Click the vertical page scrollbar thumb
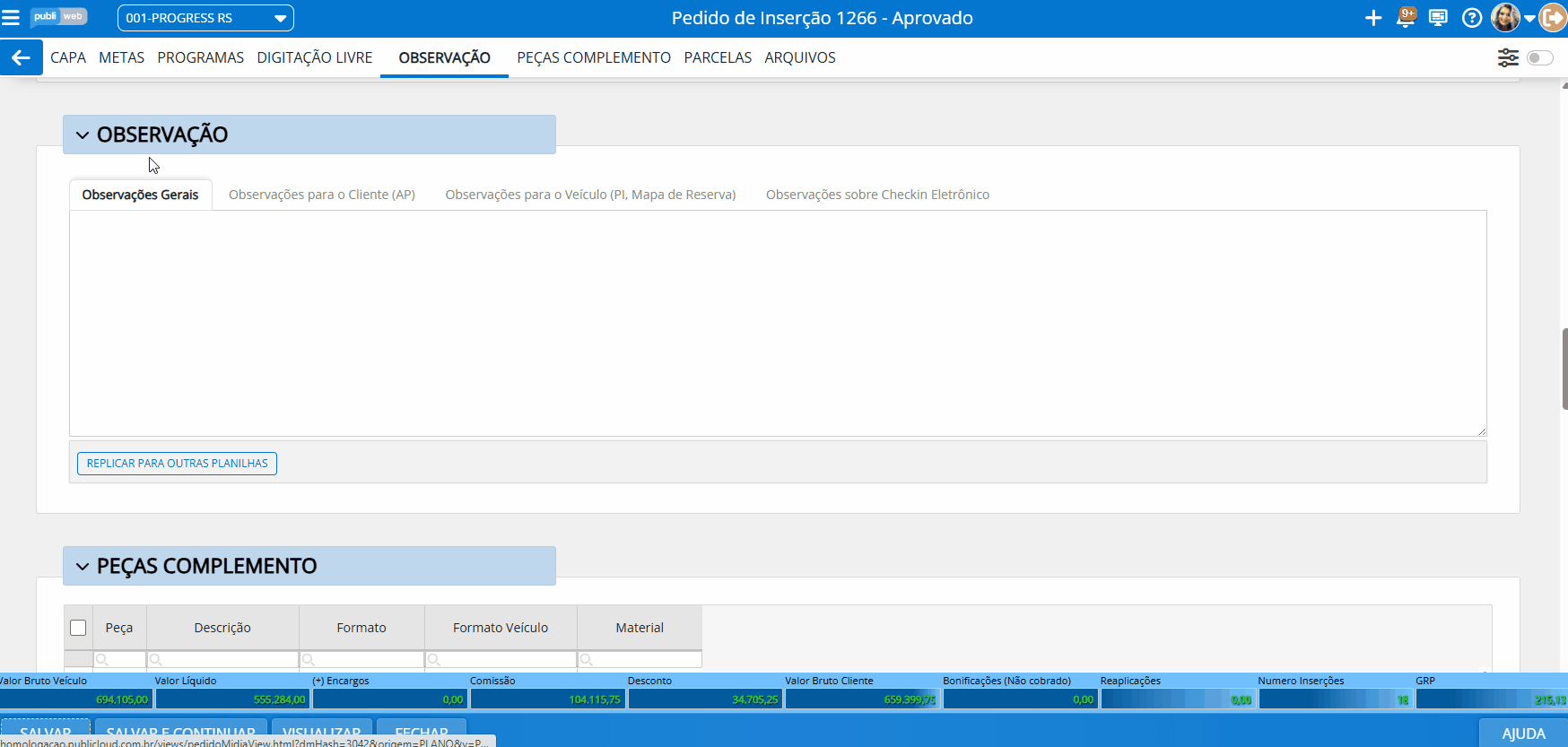This screenshot has height=747, width=1568. [1564, 369]
